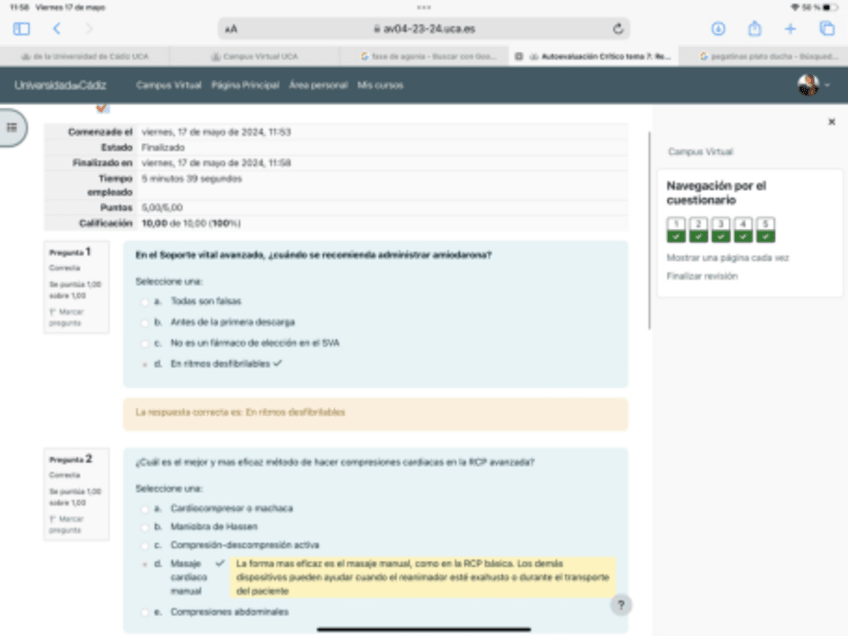
Task: Click the address bar av04-23-24.uca.es
Action: [424, 29]
